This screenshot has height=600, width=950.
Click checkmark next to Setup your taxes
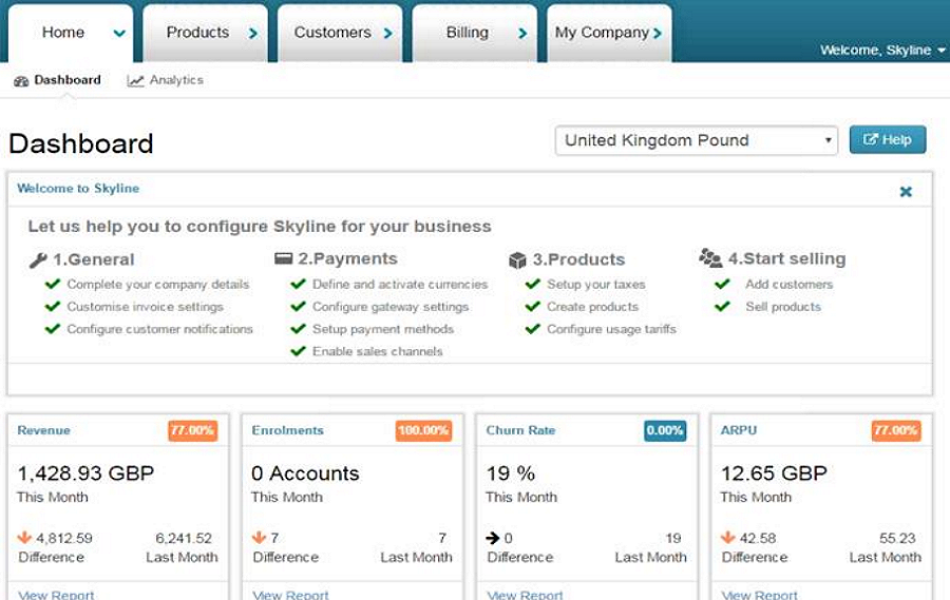(533, 284)
